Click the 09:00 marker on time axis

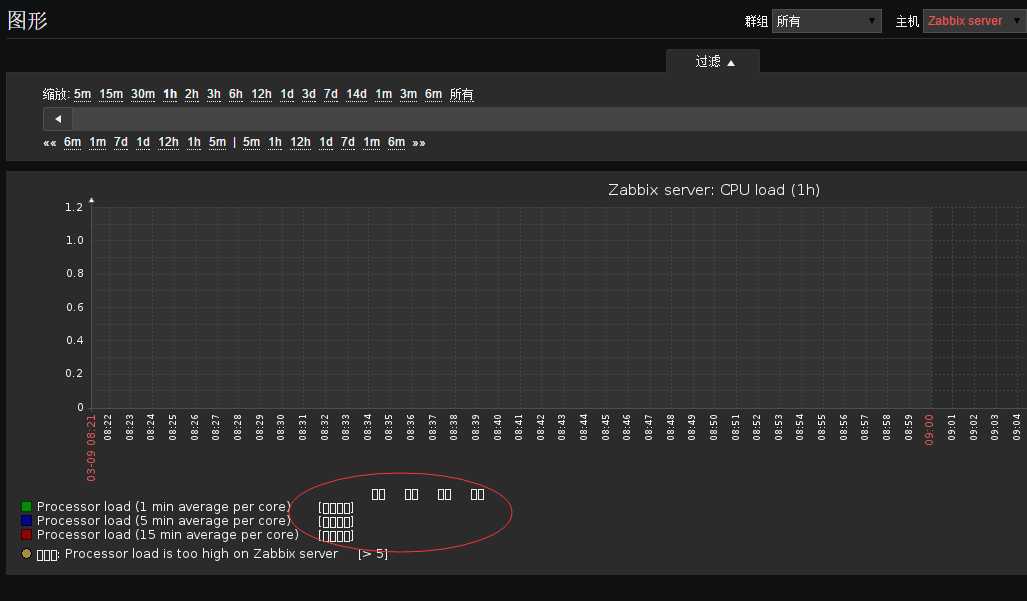click(x=929, y=430)
